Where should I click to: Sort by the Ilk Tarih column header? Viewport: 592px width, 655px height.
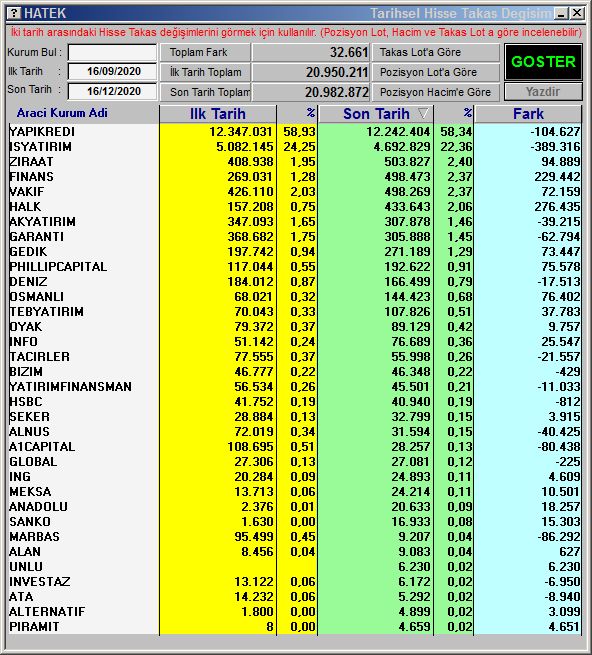(218, 114)
